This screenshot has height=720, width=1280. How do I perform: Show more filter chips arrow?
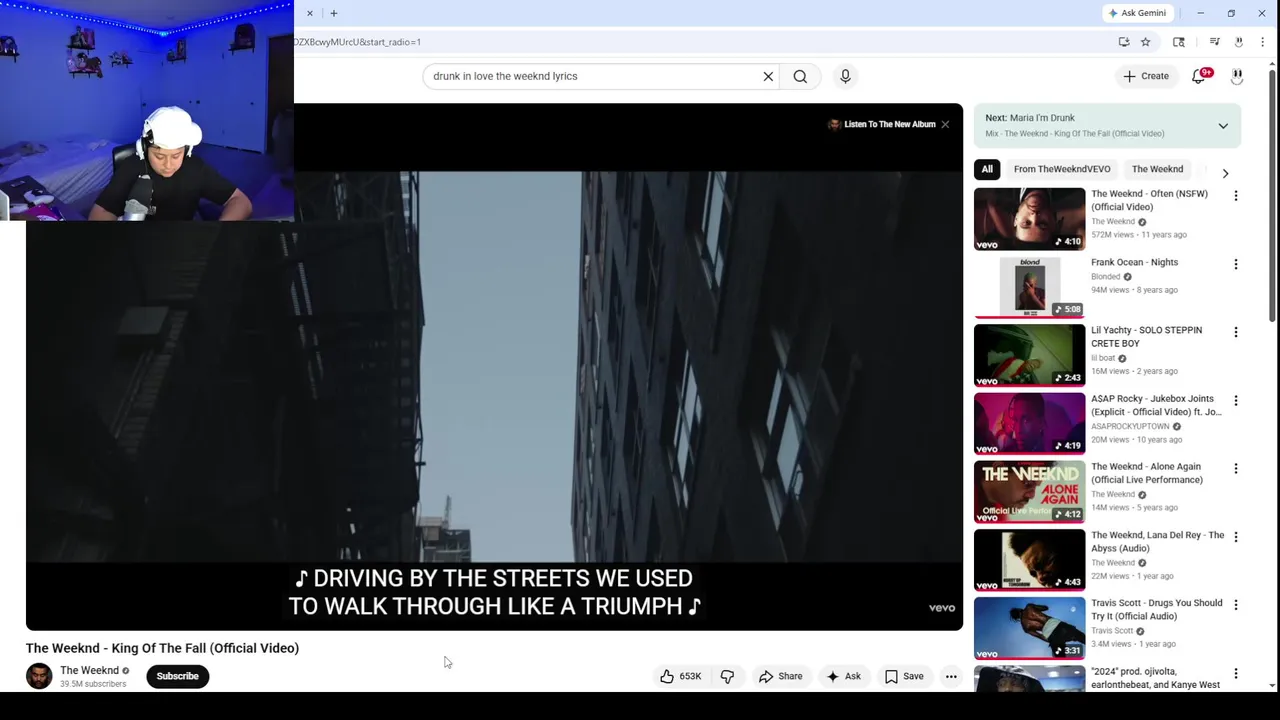tap(1225, 173)
